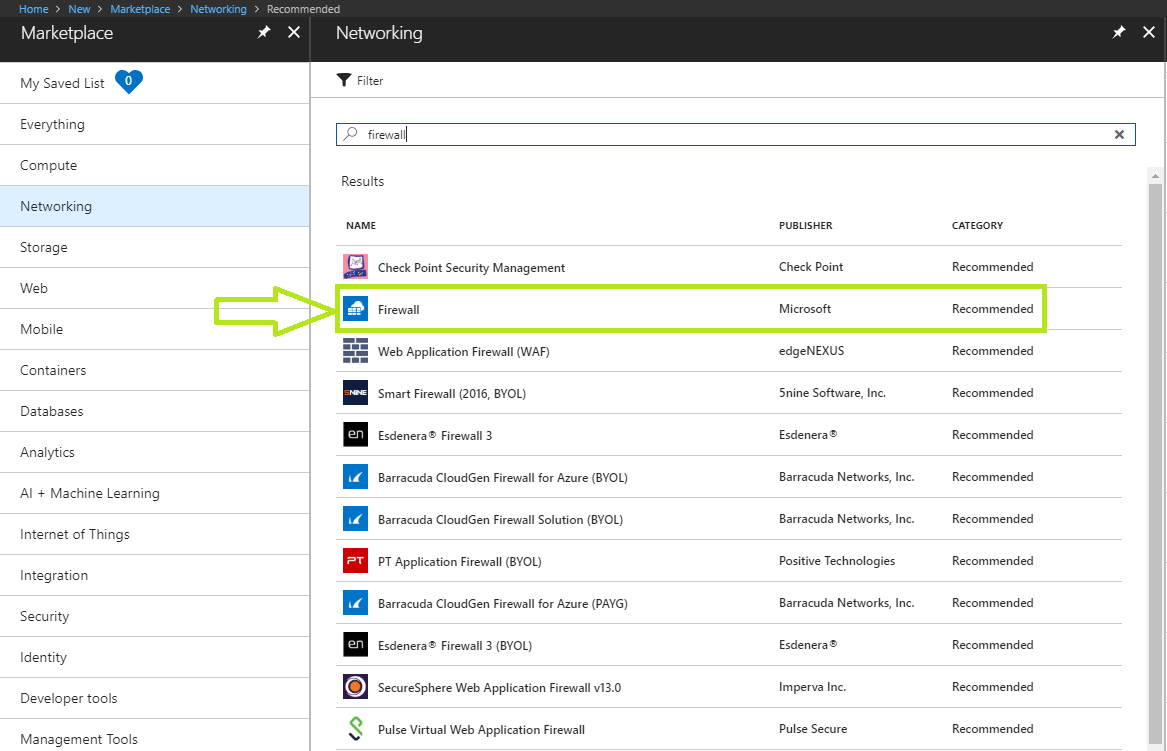Click the Esdenera Firewall 3 BYOL icon
This screenshot has width=1167, height=751.
pos(356,645)
